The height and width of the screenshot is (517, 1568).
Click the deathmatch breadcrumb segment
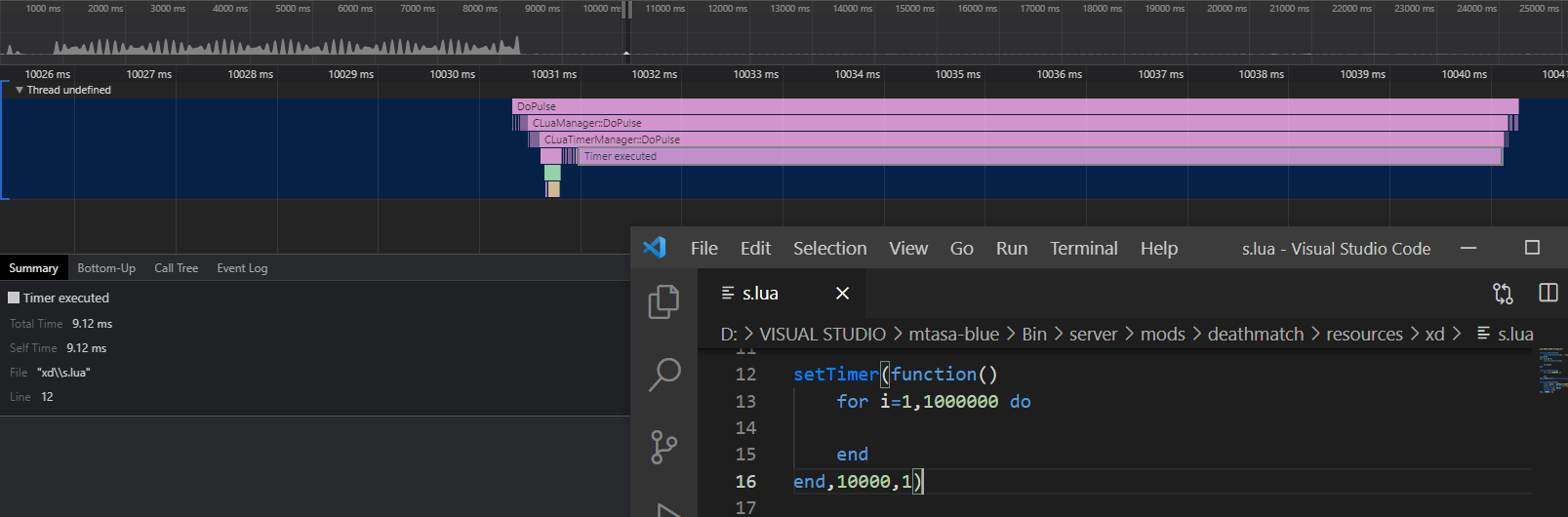(1256, 334)
